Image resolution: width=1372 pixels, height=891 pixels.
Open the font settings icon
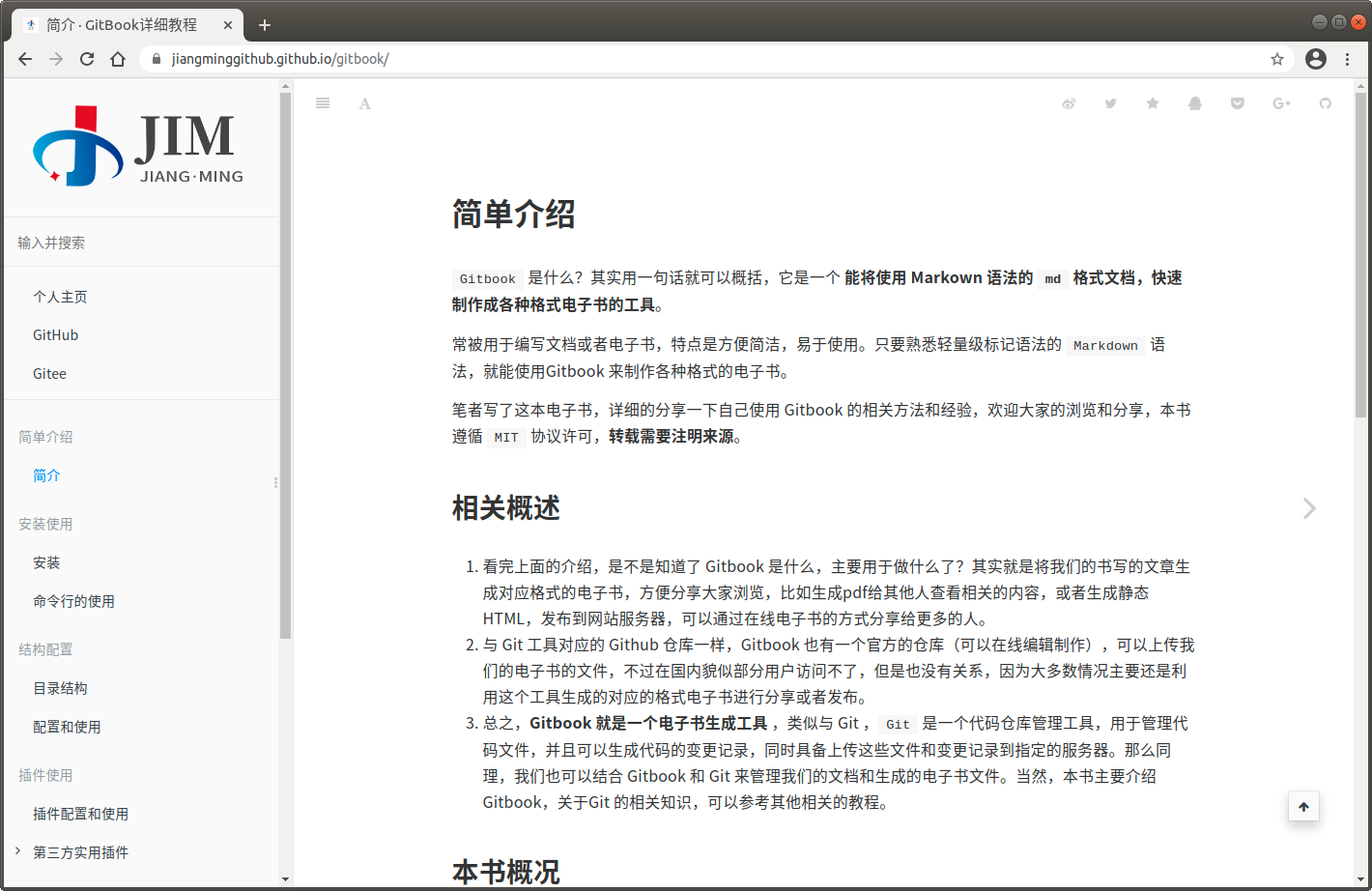365,103
